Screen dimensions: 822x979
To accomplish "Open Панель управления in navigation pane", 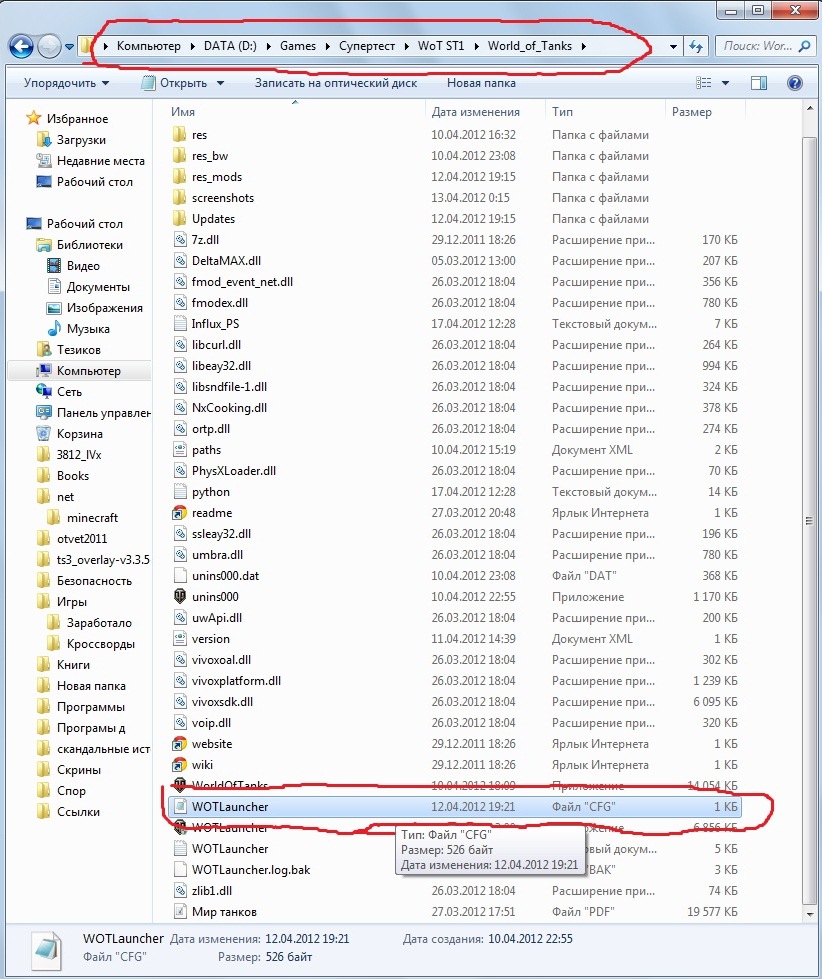I will tap(104, 413).
